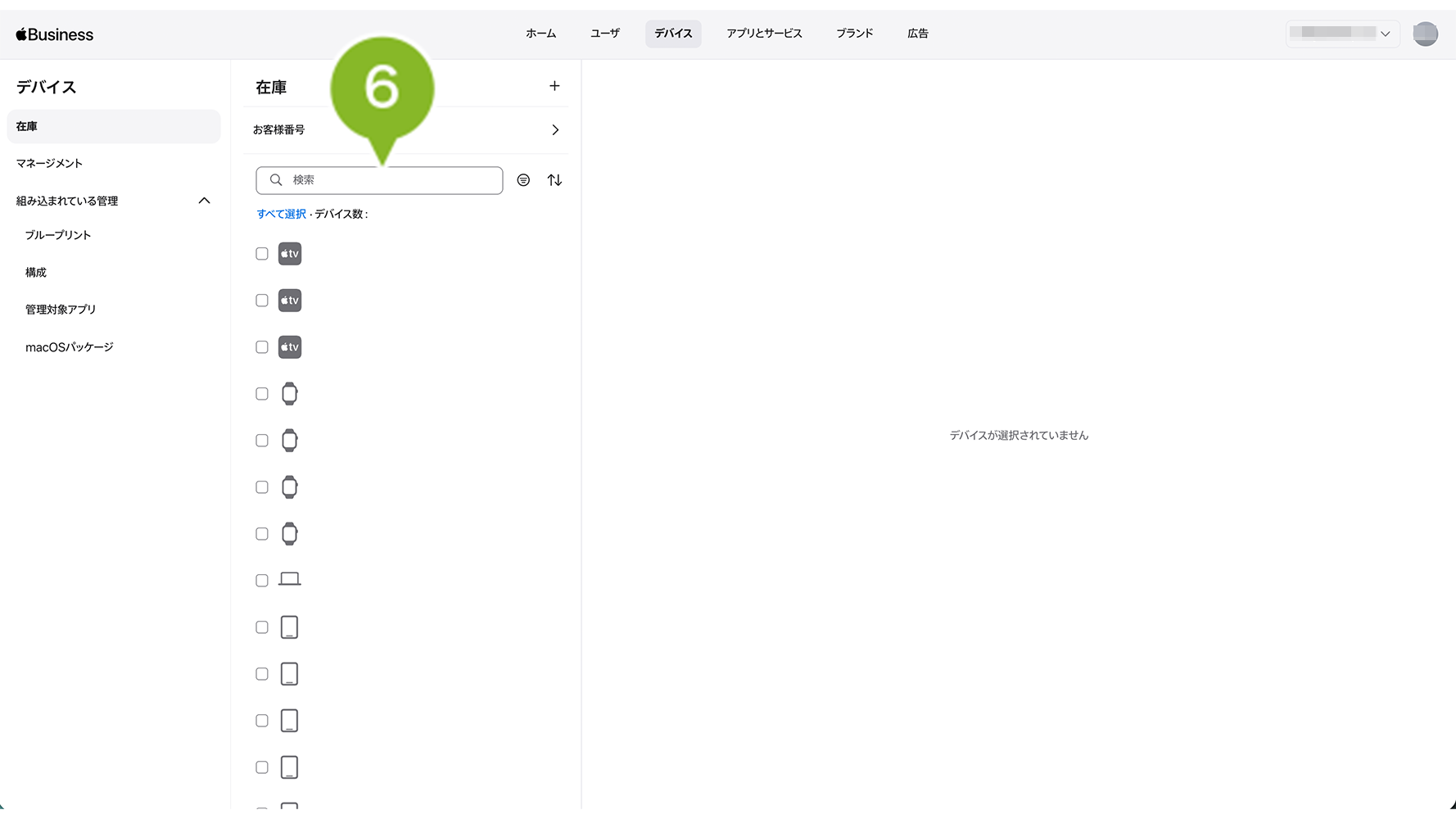Expand the お客様番号 row chevron

[x=555, y=130]
